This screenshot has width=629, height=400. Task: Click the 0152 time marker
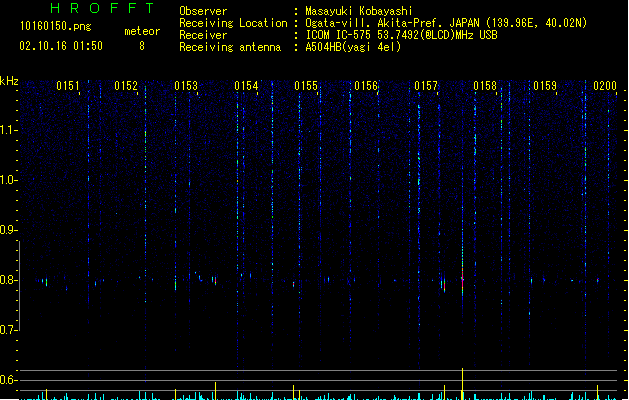126,86
